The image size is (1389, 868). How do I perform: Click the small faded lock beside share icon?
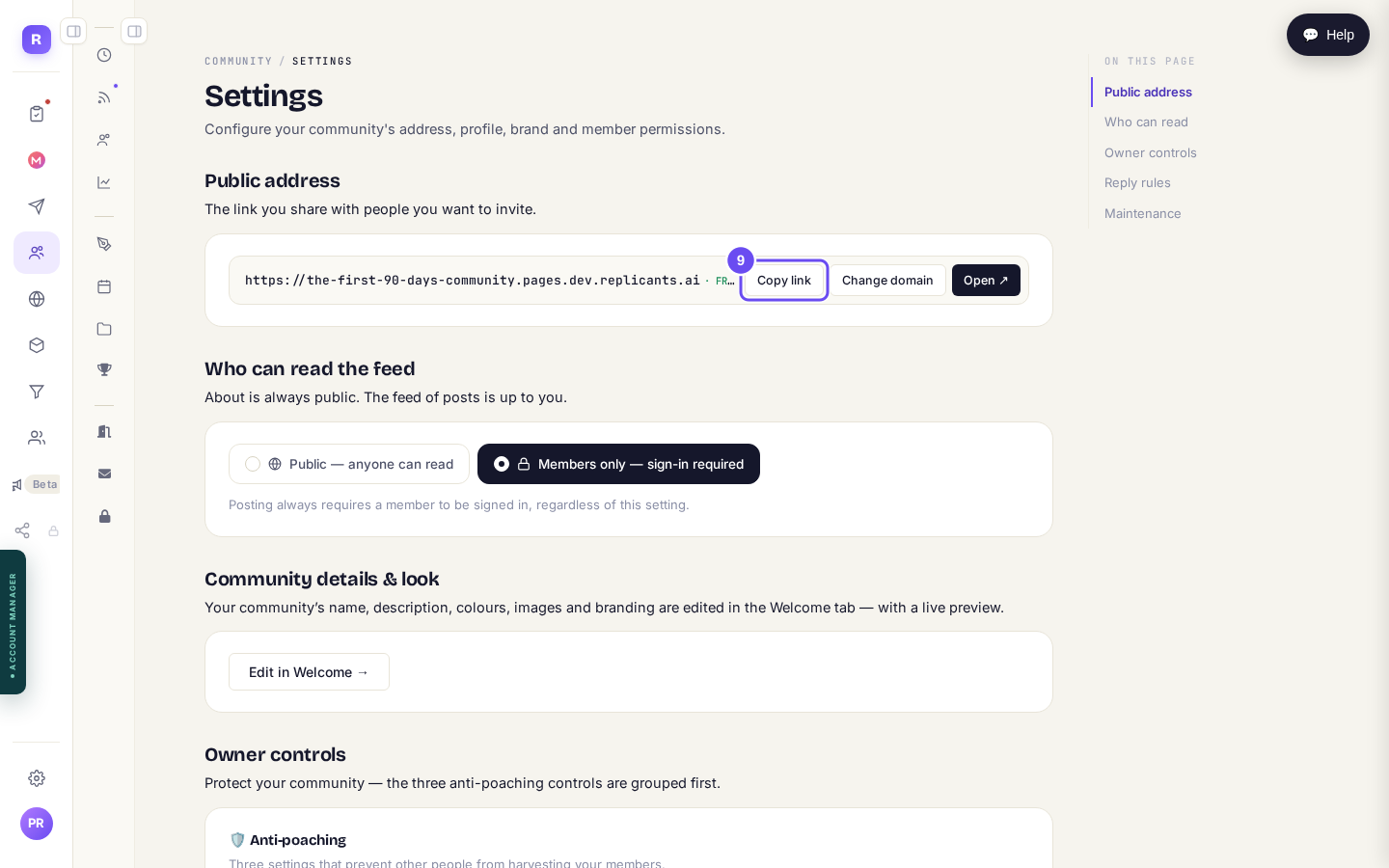(54, 530)
